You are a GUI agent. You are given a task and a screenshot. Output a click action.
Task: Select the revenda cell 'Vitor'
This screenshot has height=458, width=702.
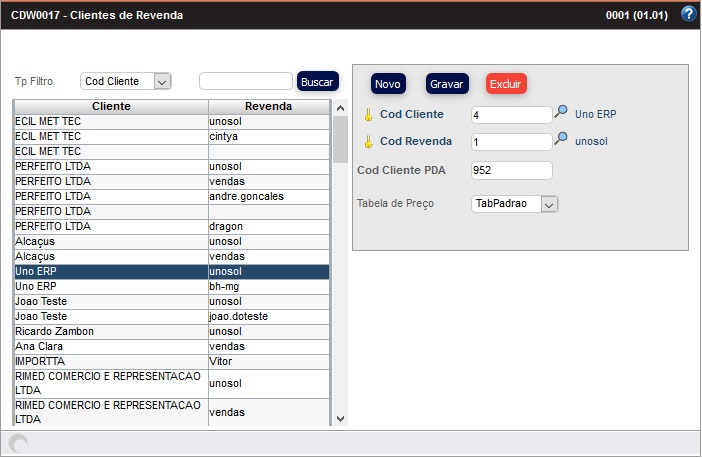(x=269, y=362)
